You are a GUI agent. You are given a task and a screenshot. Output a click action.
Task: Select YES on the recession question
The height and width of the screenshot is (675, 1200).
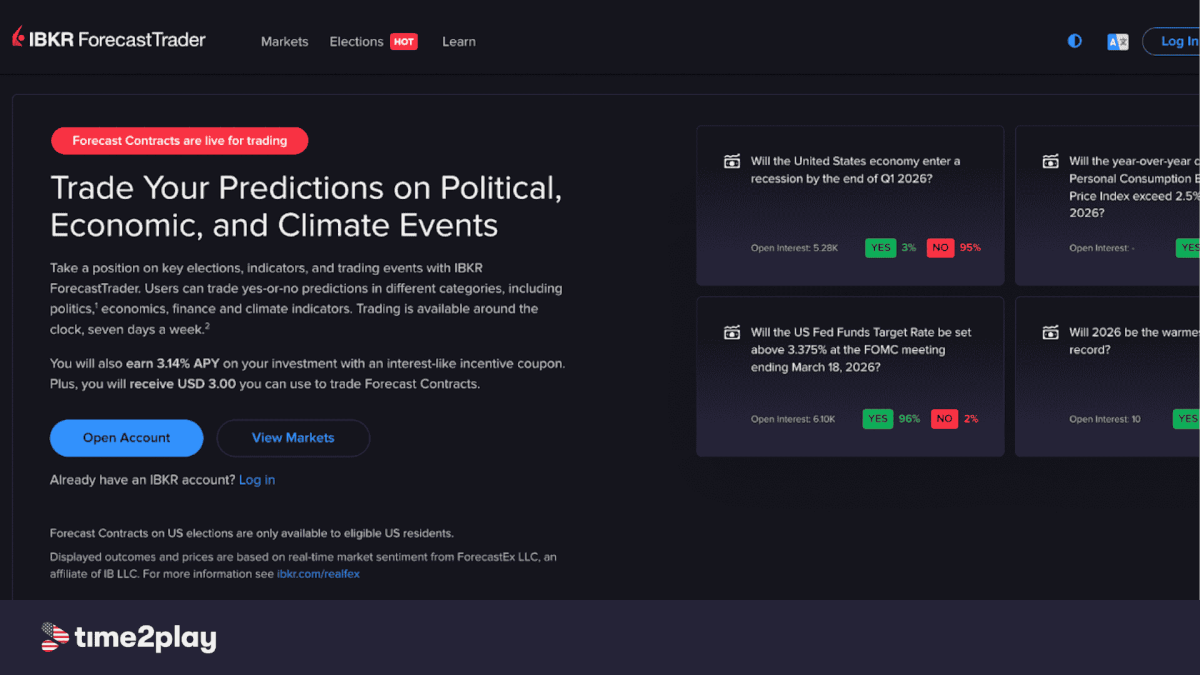(880, 247)
